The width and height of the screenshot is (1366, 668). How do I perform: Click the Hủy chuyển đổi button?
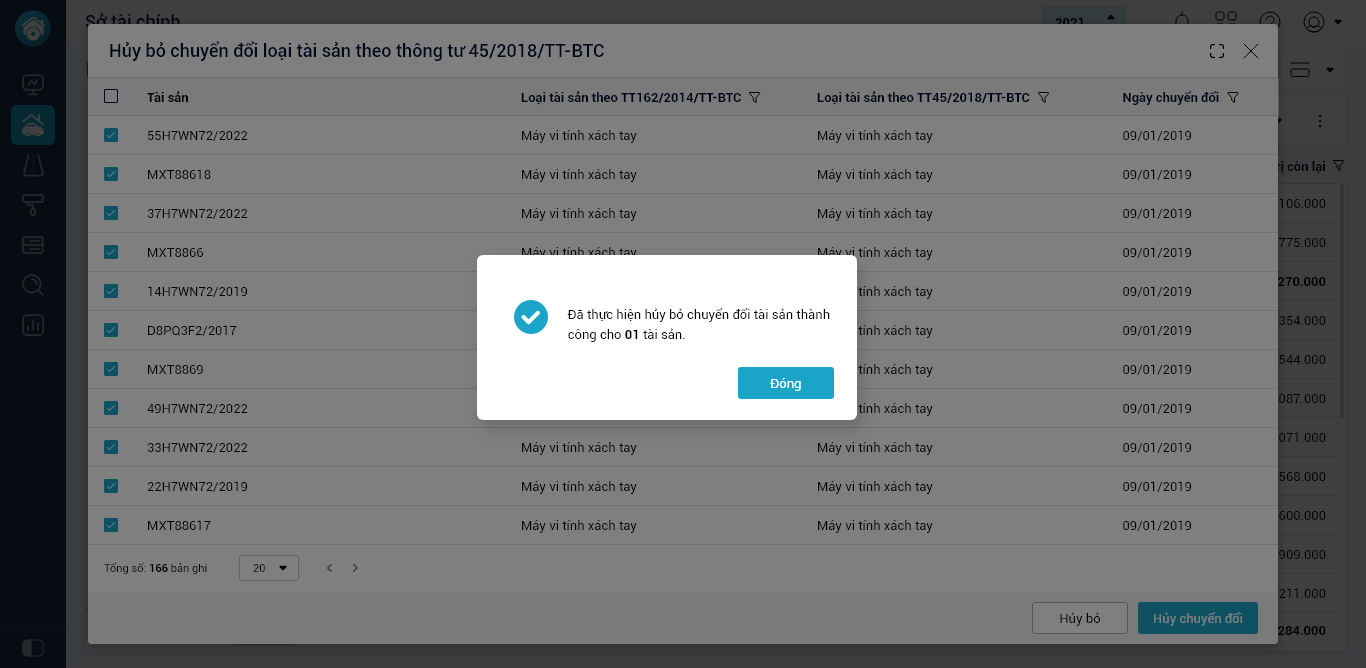pos(1197,618)
